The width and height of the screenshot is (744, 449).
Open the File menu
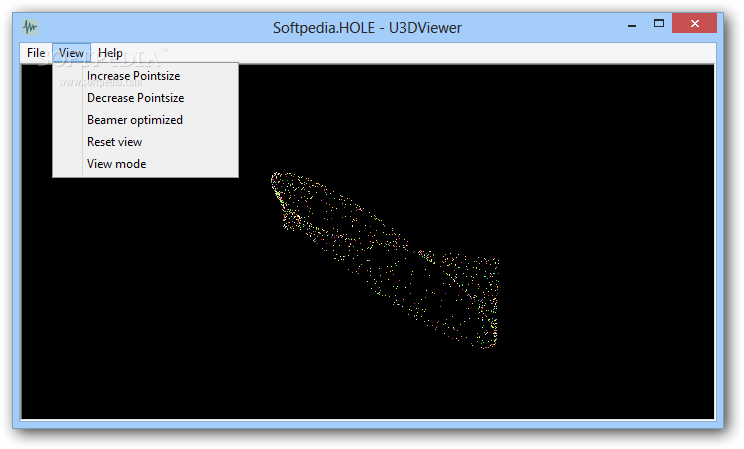click(x=36, y=53)
